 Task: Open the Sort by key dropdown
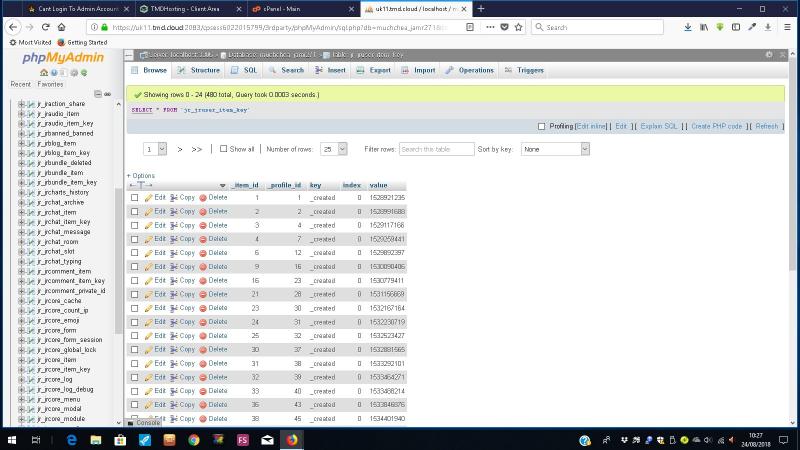[555, 149]
